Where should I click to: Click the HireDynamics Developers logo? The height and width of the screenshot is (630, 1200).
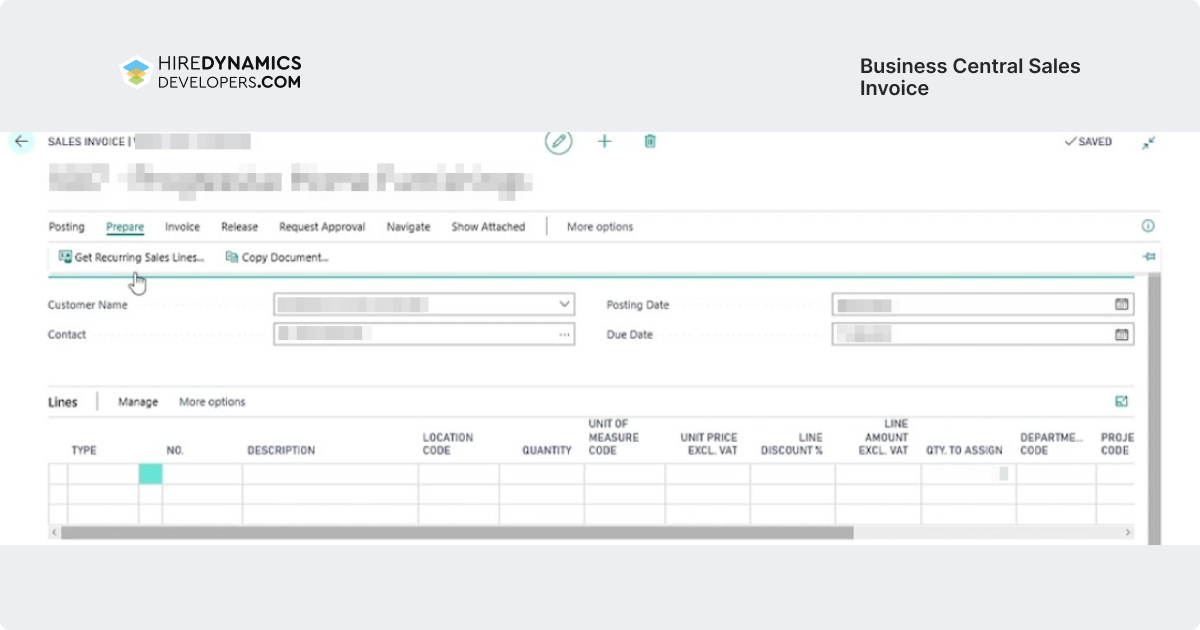(x=210, y=72)
